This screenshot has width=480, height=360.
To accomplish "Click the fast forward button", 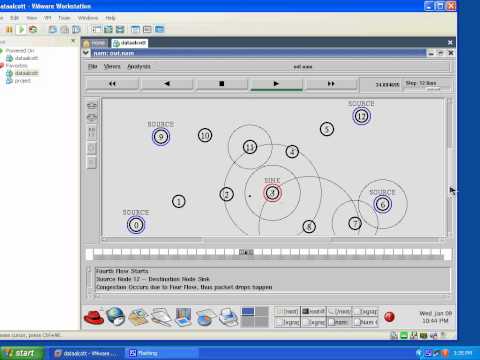I will pyautogui.click(x=331, y=84).
